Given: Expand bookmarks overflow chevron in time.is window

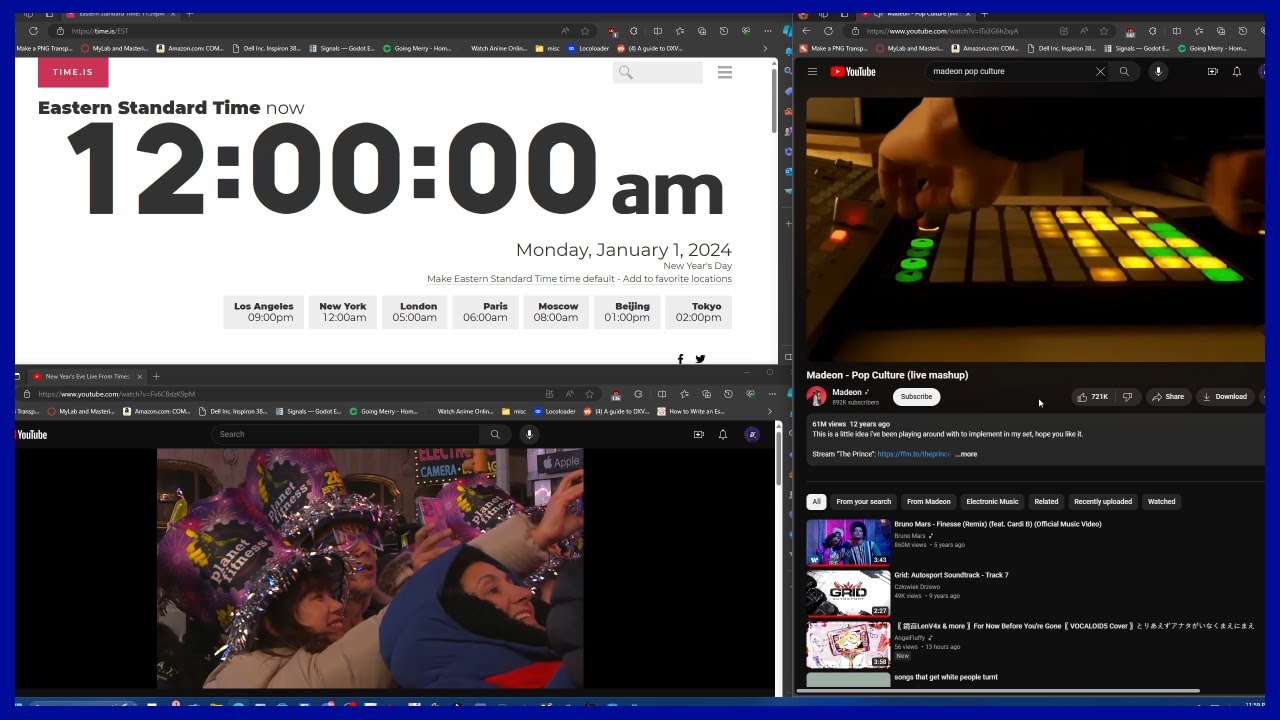Looking at the screenshot, I should [766, 48].
